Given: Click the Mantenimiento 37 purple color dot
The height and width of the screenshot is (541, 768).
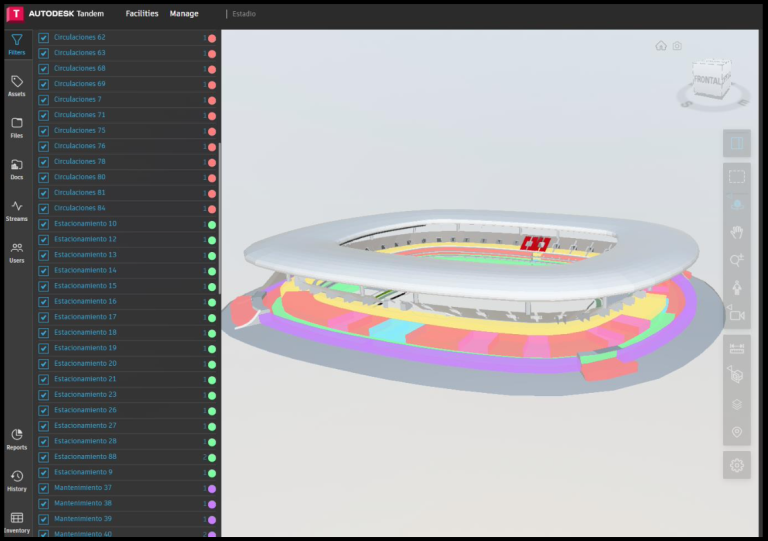Looking at the screenshot, I should coord(212,489).
